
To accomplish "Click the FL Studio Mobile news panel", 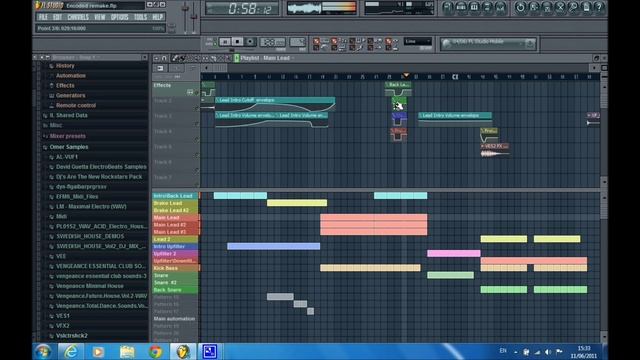I will [x=488, y=44].
